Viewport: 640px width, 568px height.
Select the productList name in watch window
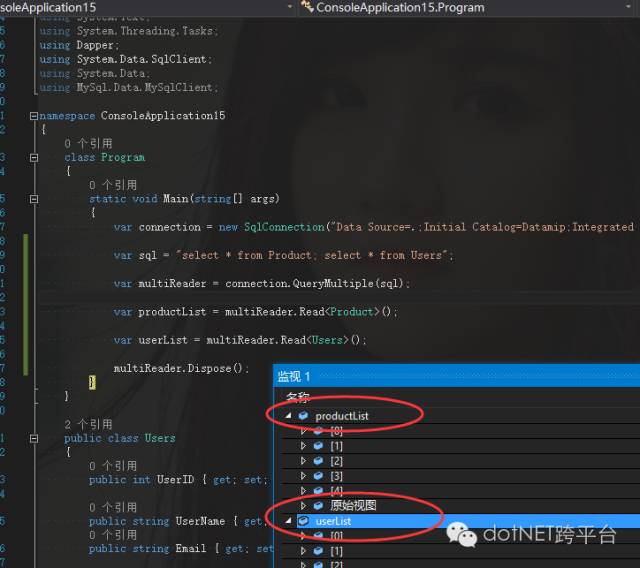coord(342,416)
